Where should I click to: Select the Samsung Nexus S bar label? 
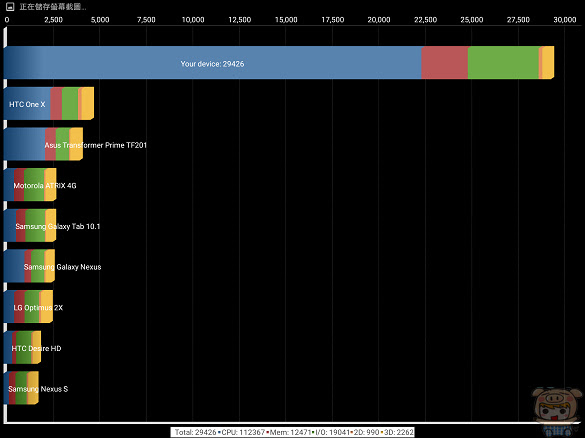38,389
